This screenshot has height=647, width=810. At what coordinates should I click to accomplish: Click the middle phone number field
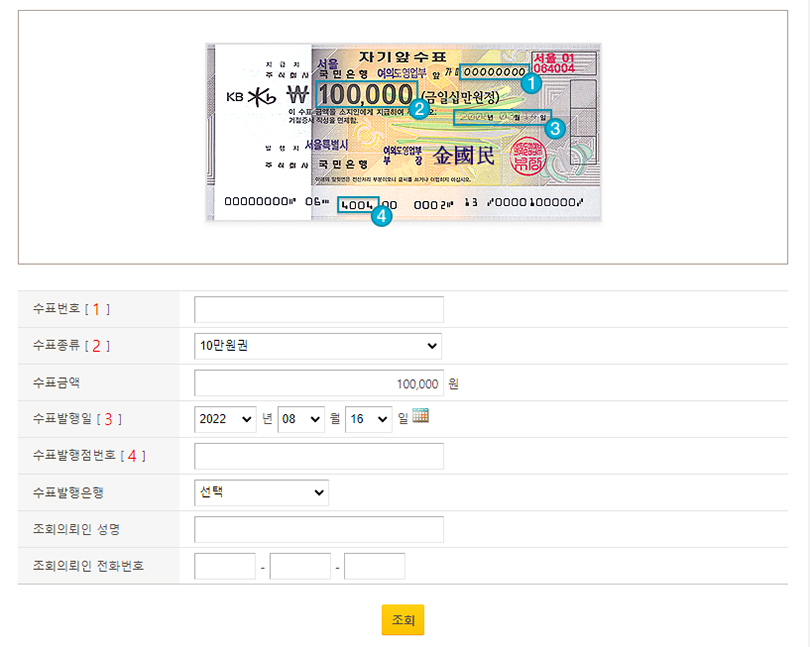pyautogui.click(x=300, y=566)
